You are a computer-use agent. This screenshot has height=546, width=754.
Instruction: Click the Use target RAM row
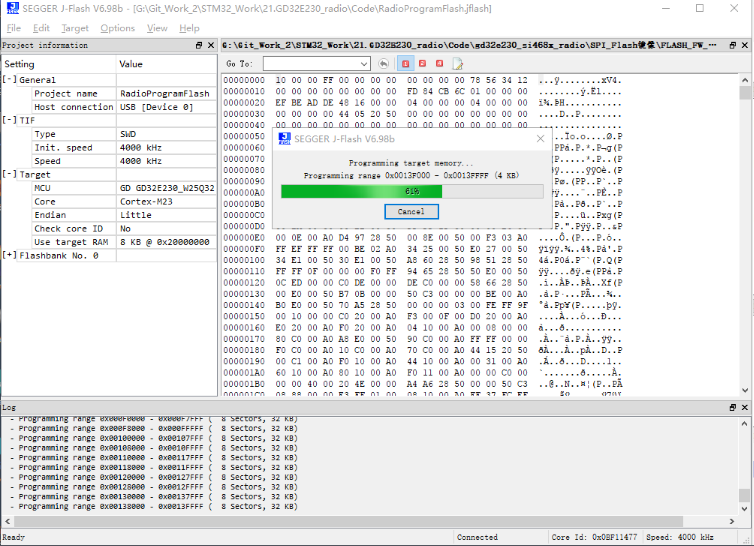[x=109, y=242]
